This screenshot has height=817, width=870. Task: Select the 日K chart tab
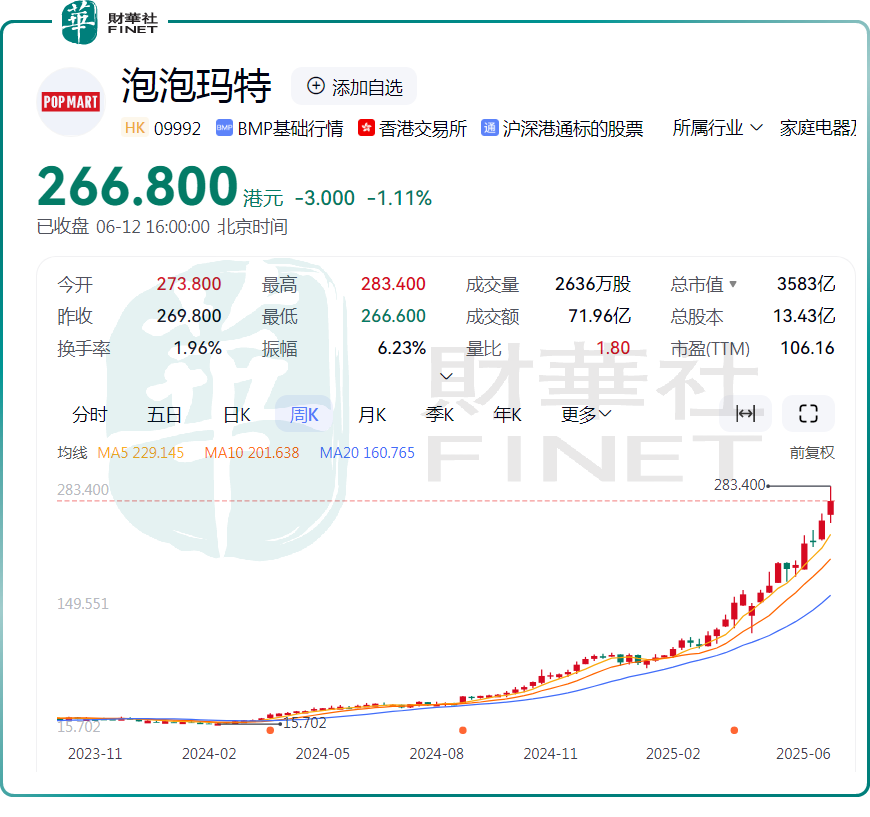(237, 414)
